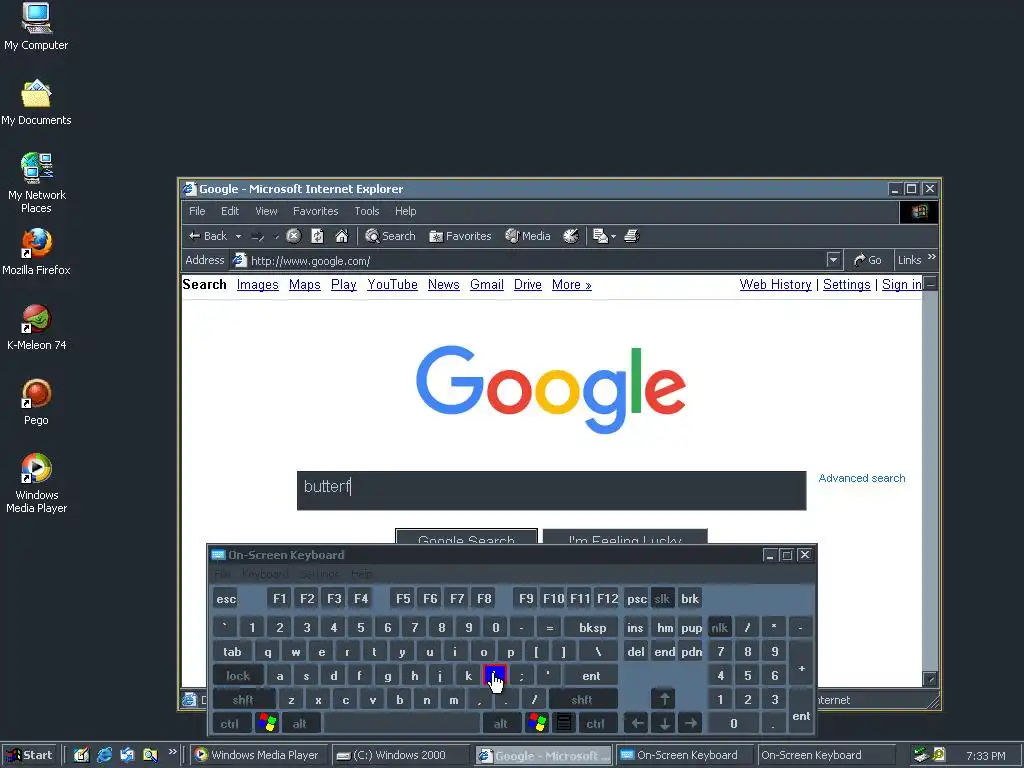The height and width of the screenshot is (768, 1024).
Task: Expand the Forward history dropdown arrow
Action: tap(276, 236)
